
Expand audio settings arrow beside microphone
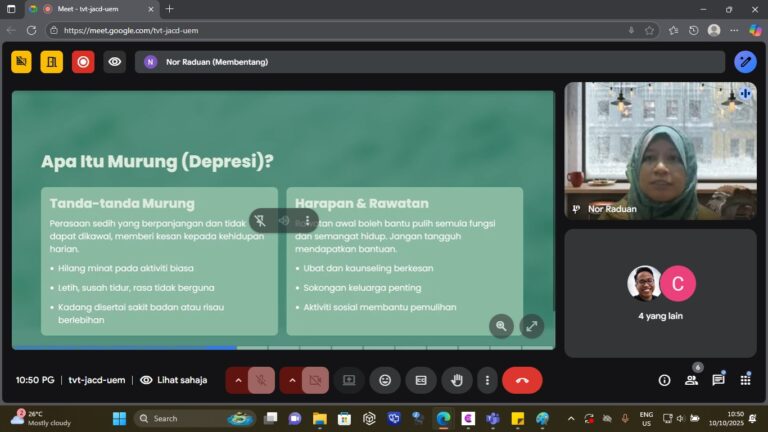click(x=238, y=380)
